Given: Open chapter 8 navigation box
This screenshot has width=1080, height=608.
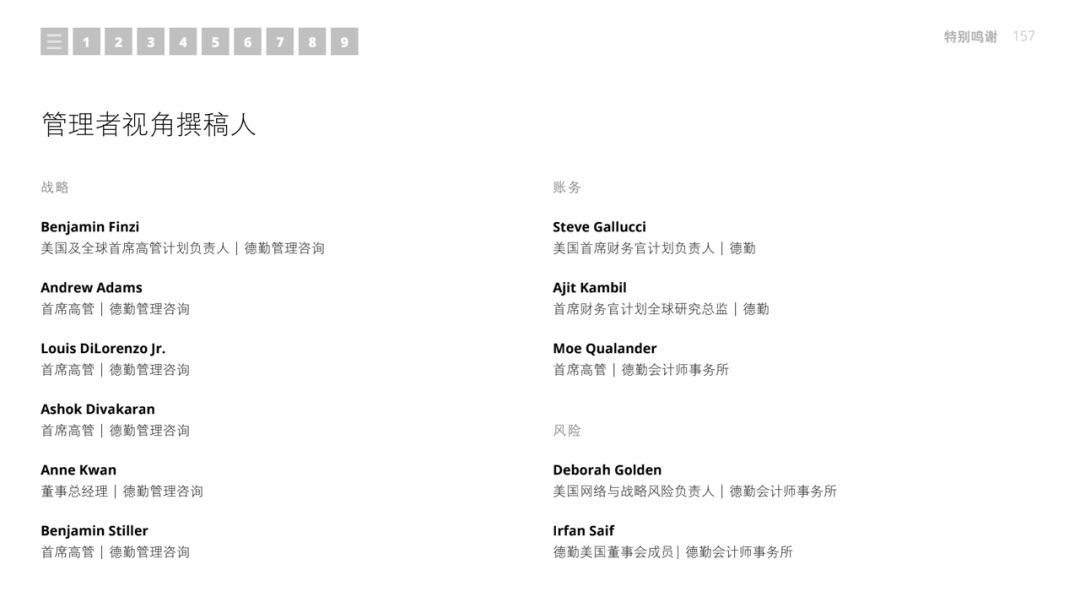Looking at the screenshot, I should (x=312, y=41).
